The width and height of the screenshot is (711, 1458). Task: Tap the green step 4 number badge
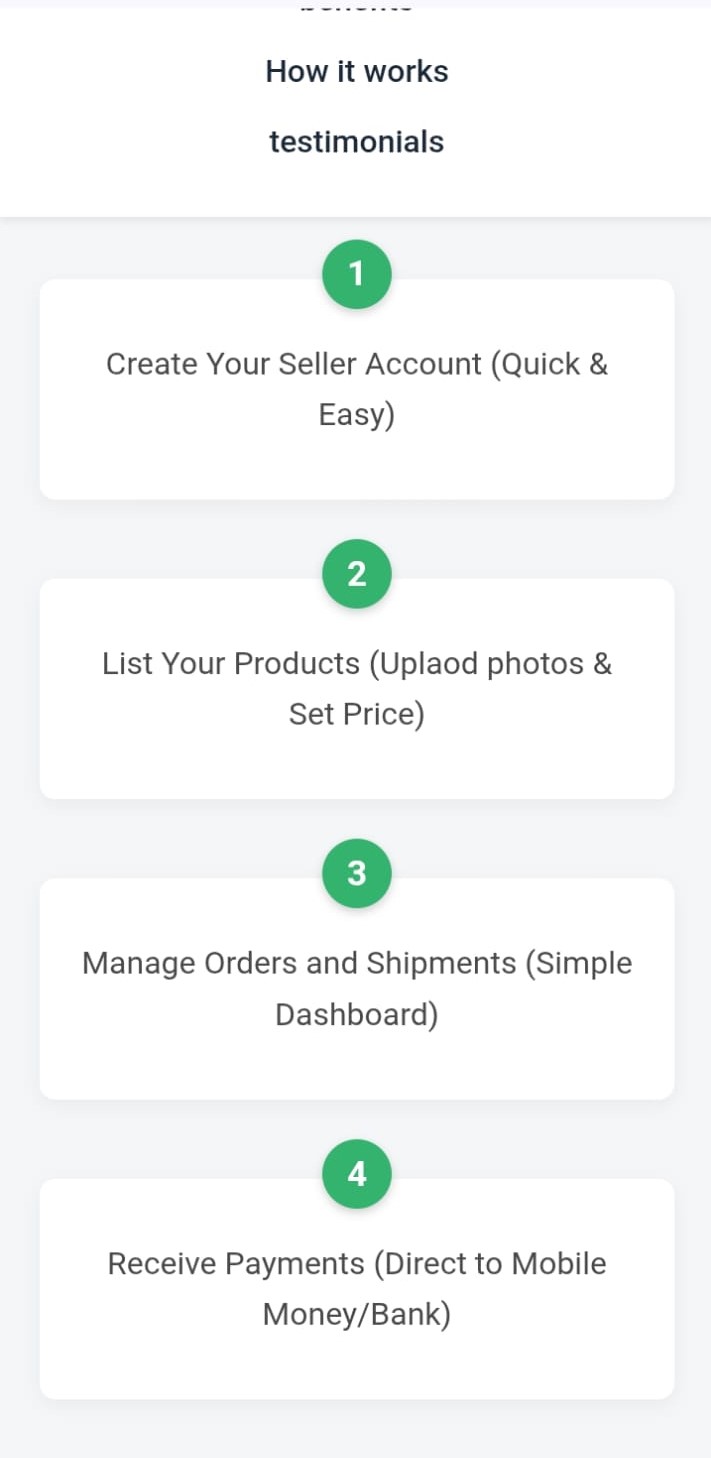click(356, 1174)
